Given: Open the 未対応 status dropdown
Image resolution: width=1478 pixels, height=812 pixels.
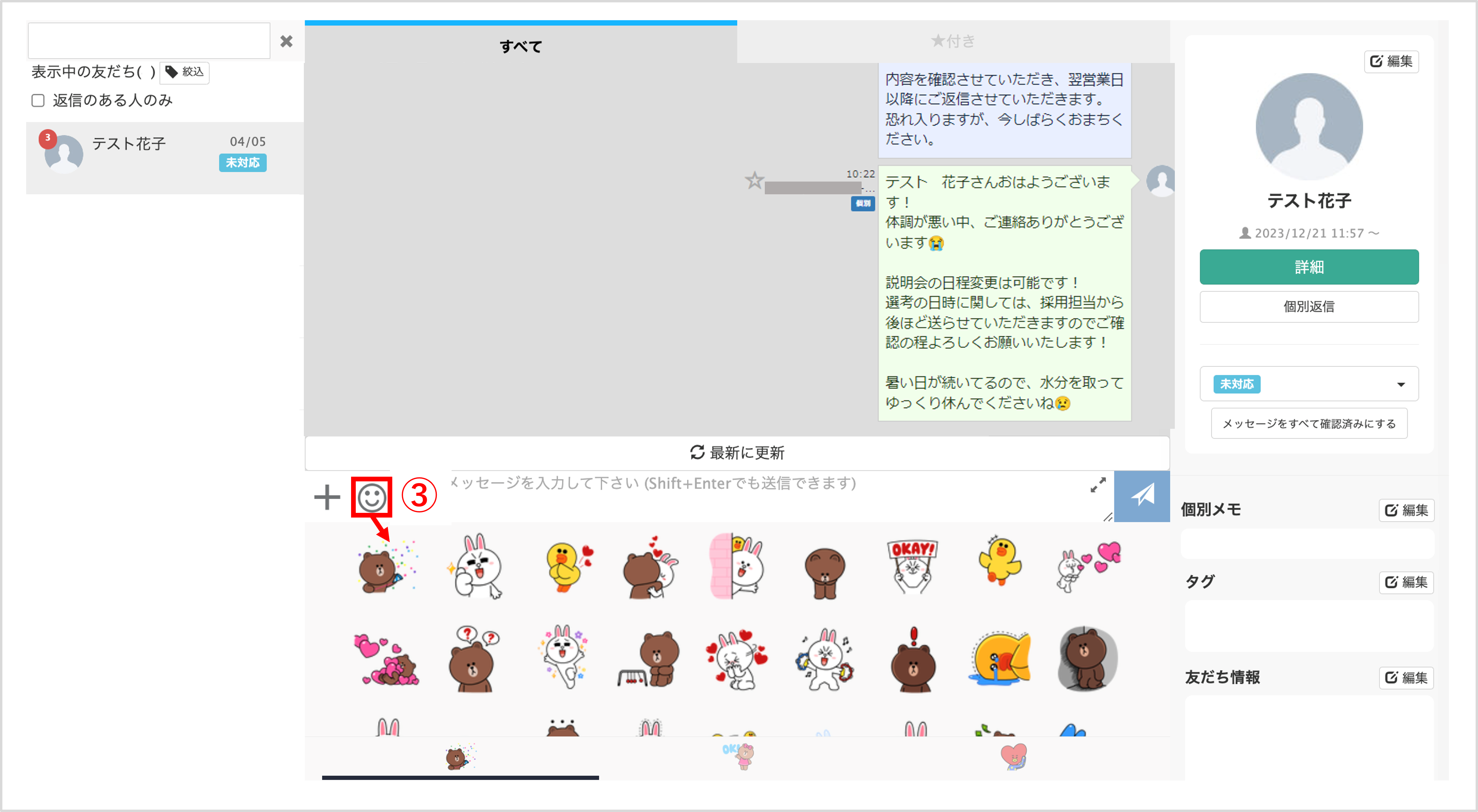Looking at the screenshot, I should (x=1309, y=384).
